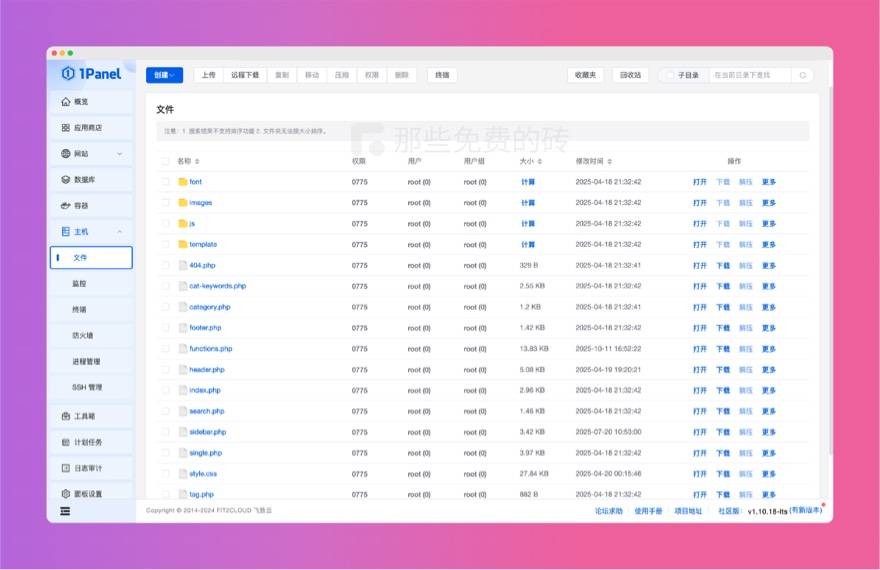Screen dimensions: 880x570
Task: Click the 上传 upload button
Action: [207, 75]
